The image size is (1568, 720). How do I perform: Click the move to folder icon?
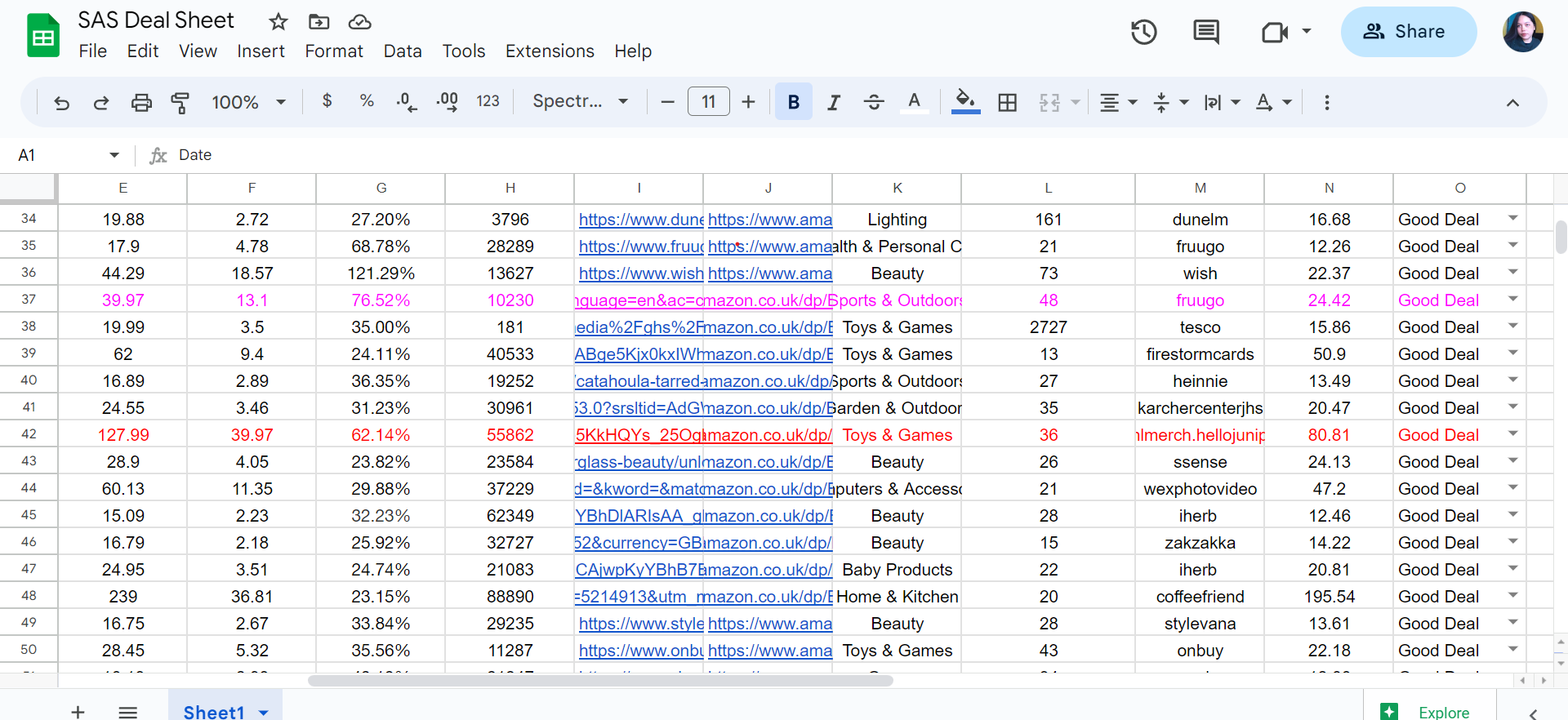318,21
